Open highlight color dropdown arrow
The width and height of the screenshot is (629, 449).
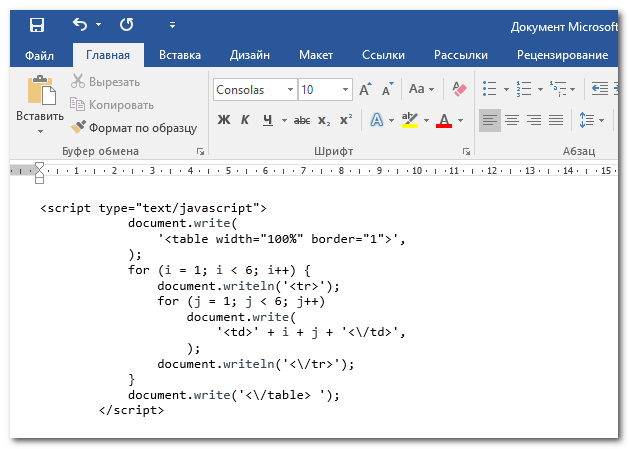[x=426, y=120]
